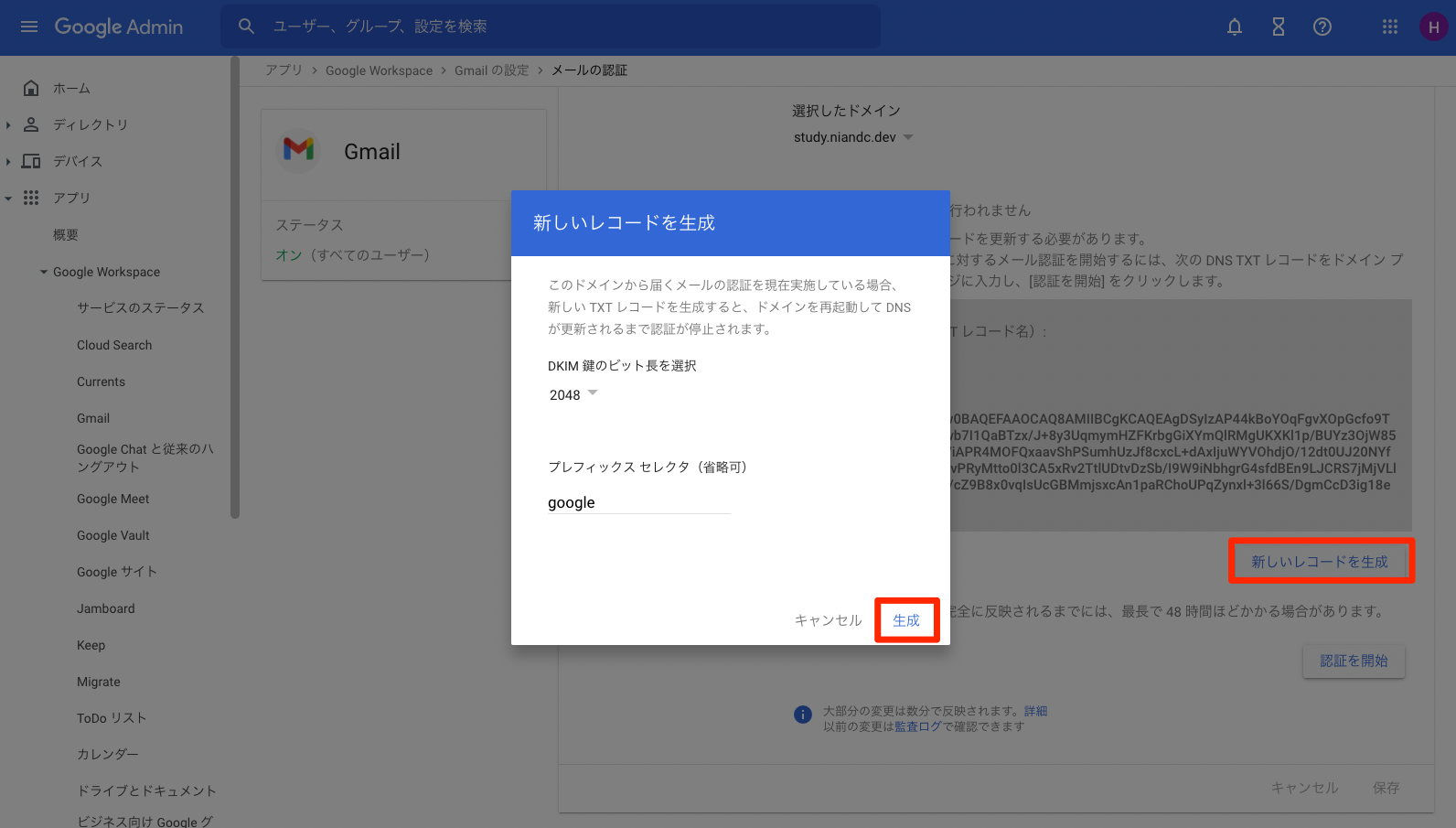Select 概要 in sidebar
This screenshot has width=1456, height=828.
(x=66, y=235)
